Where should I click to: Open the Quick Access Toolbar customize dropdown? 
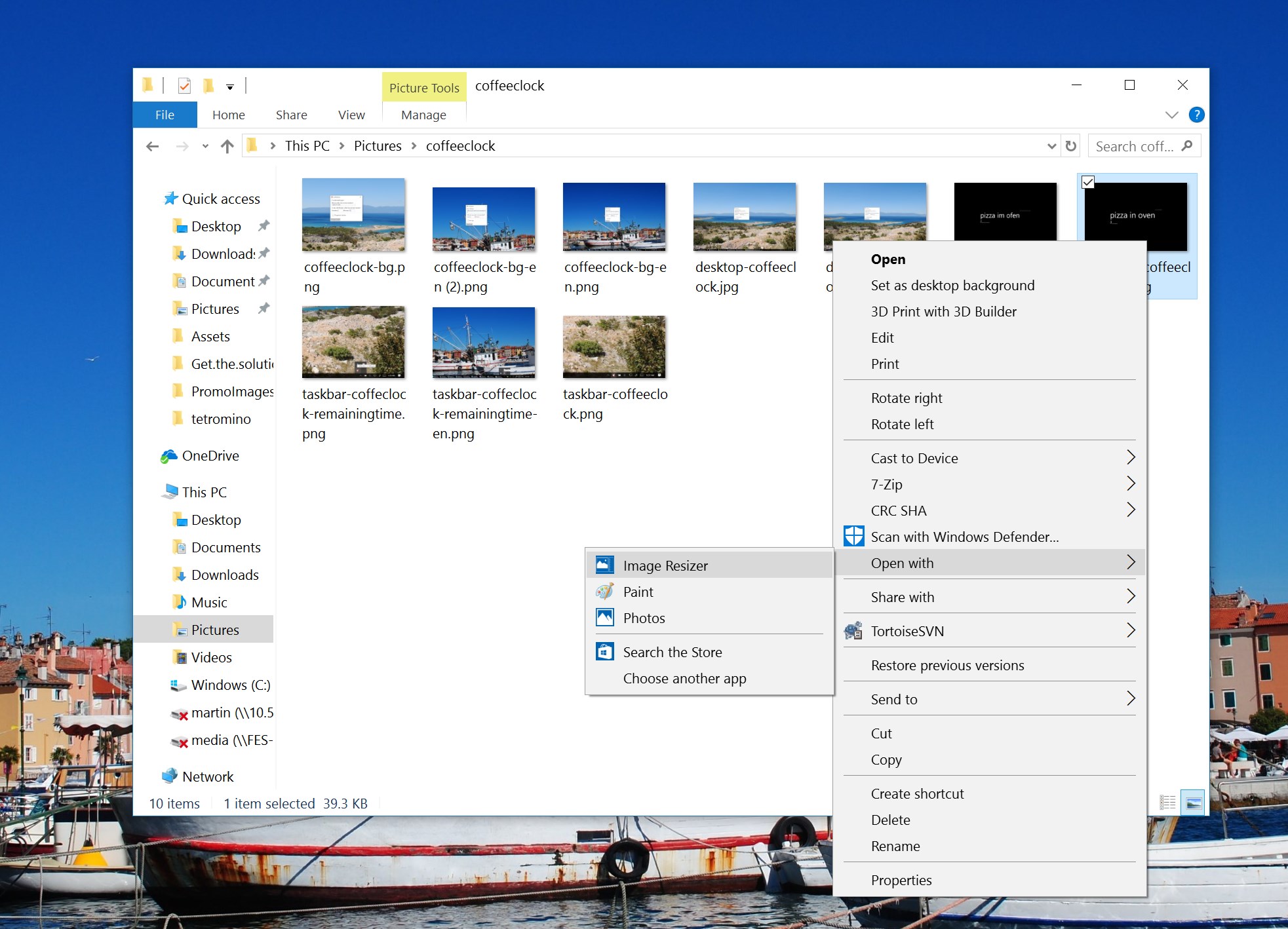tap(230, 86)
